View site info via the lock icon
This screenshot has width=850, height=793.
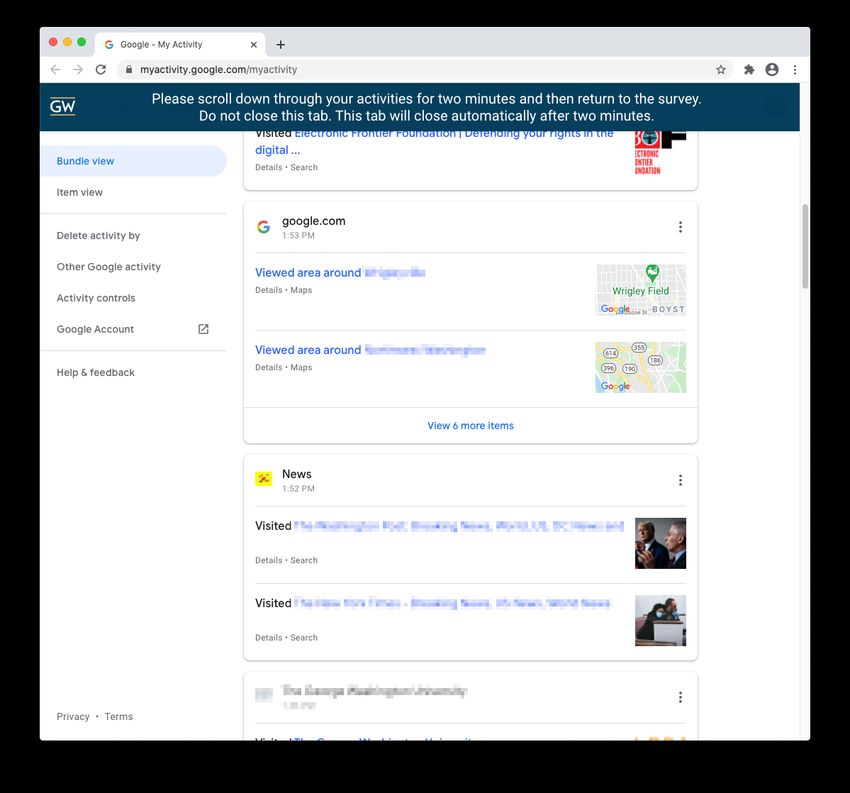[128, 69]
